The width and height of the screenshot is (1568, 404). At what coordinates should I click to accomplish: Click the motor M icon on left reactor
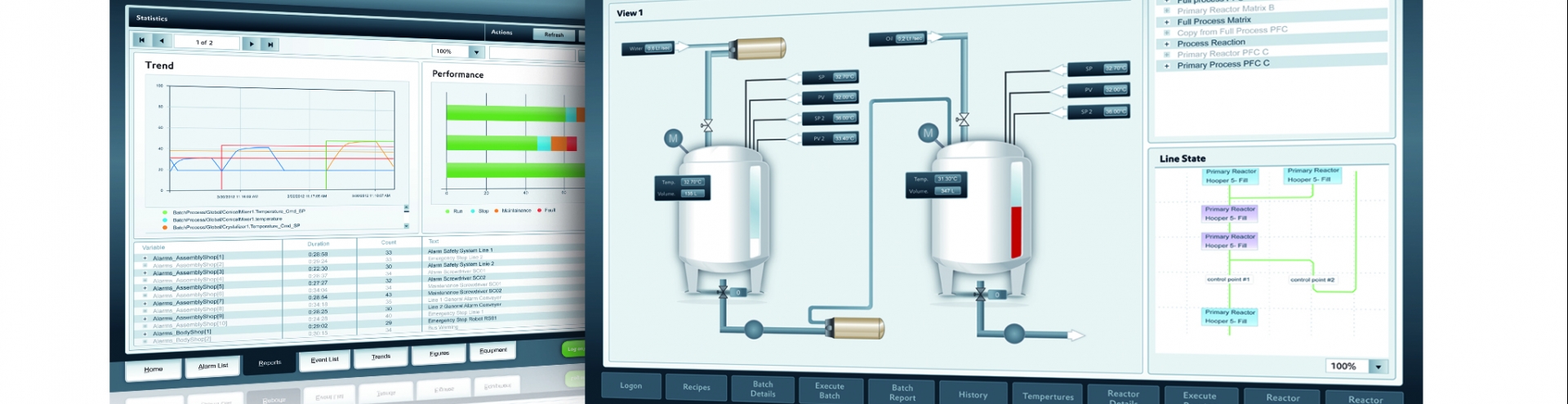point(673,139)
